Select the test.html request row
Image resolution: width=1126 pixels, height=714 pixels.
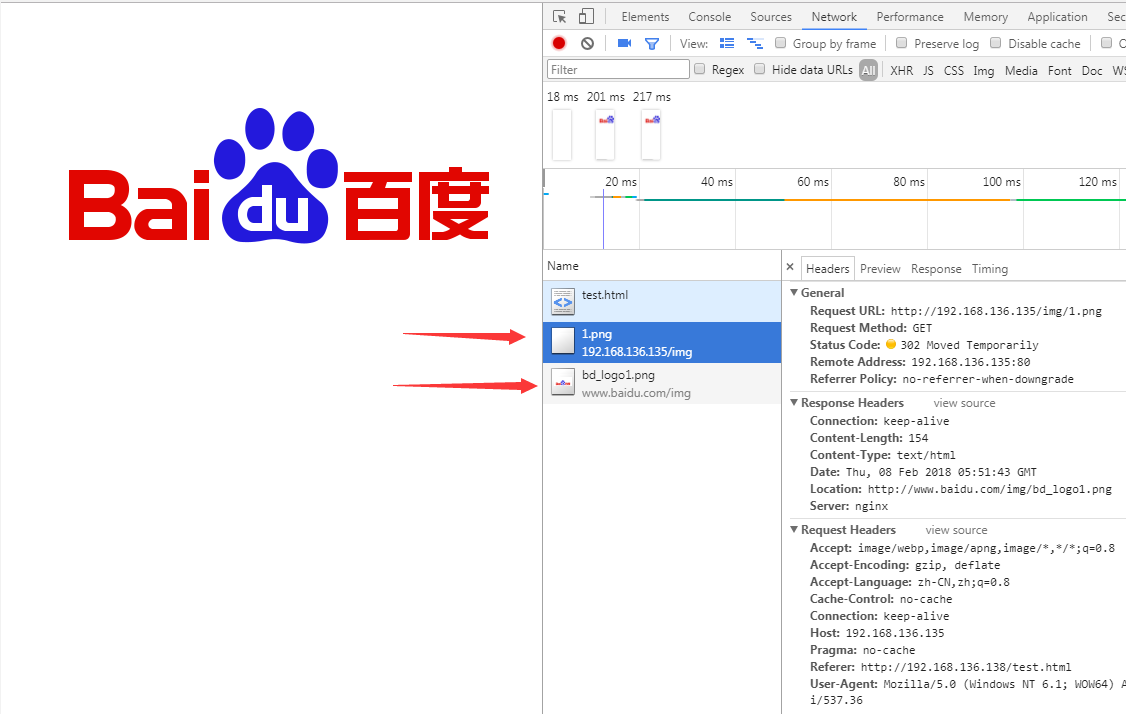click(x=661, y=301)
